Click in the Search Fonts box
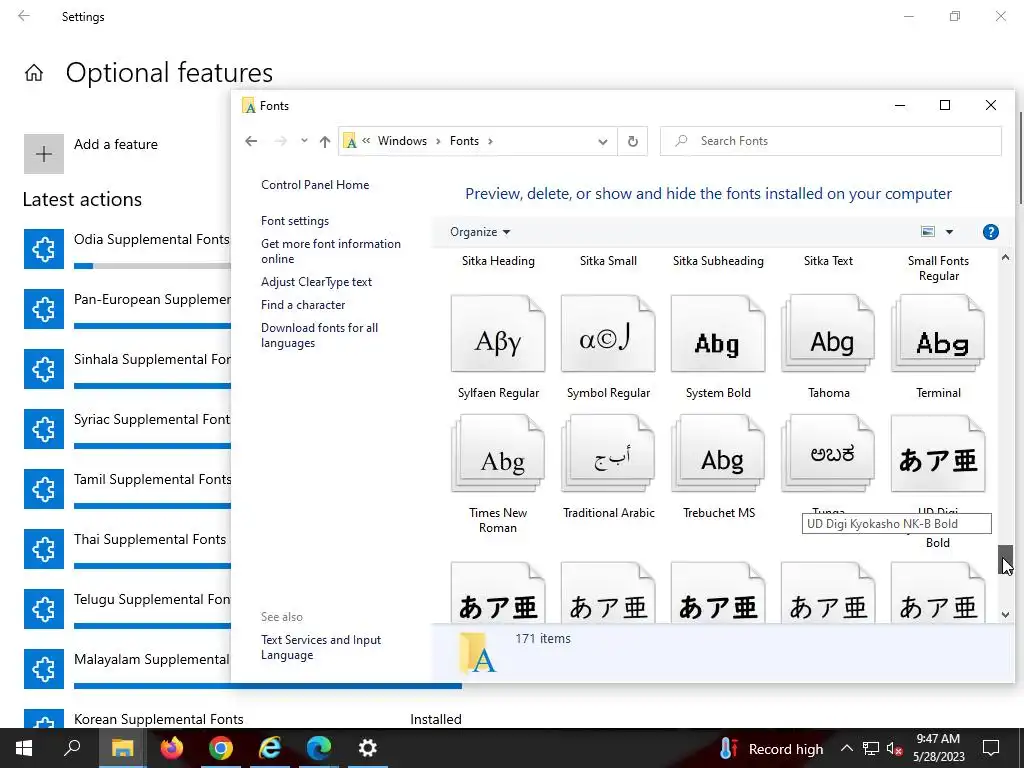The image size is (1024, 768). tap(830, 141)
